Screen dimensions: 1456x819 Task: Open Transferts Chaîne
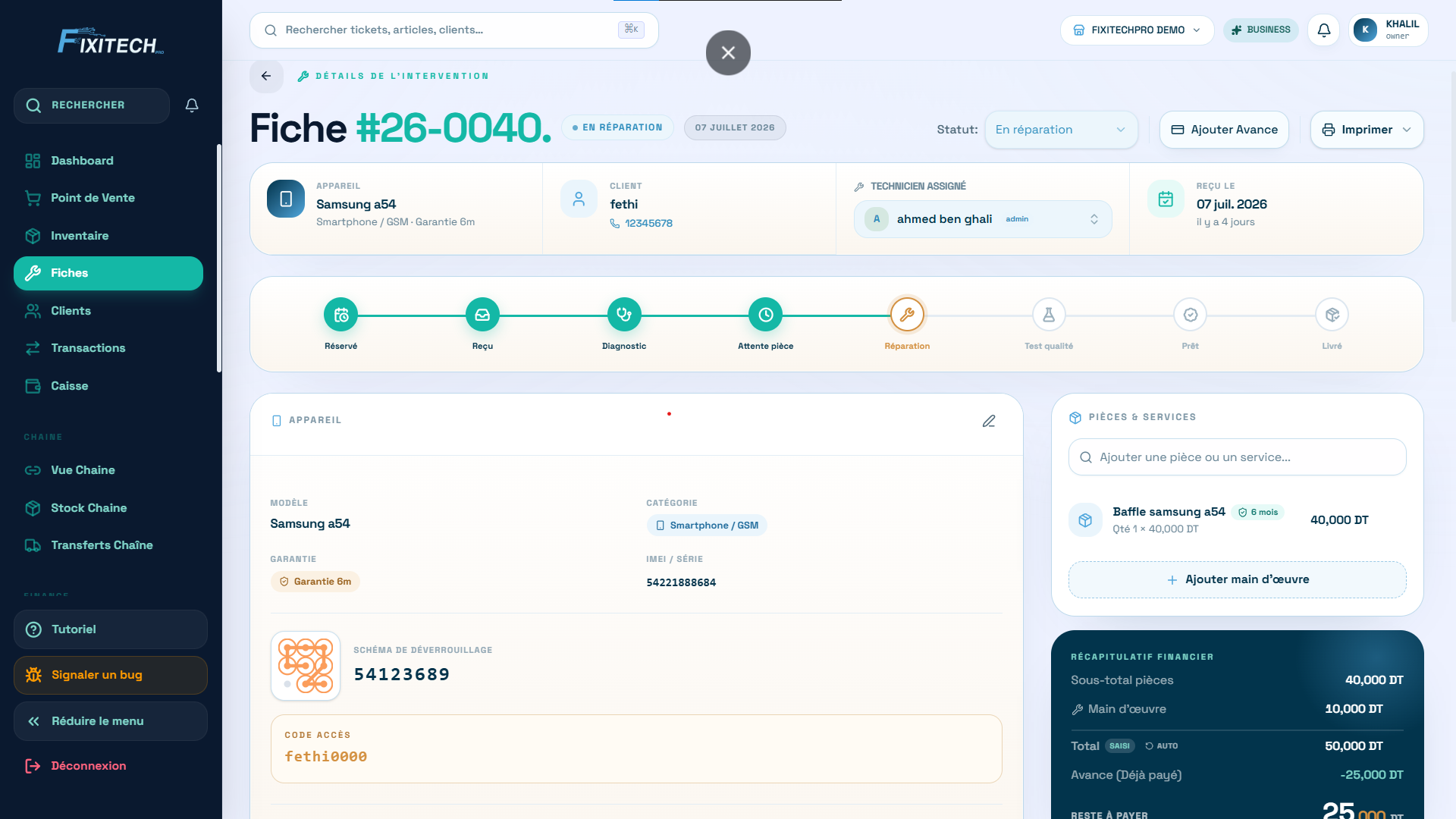[x=108, y=545]
